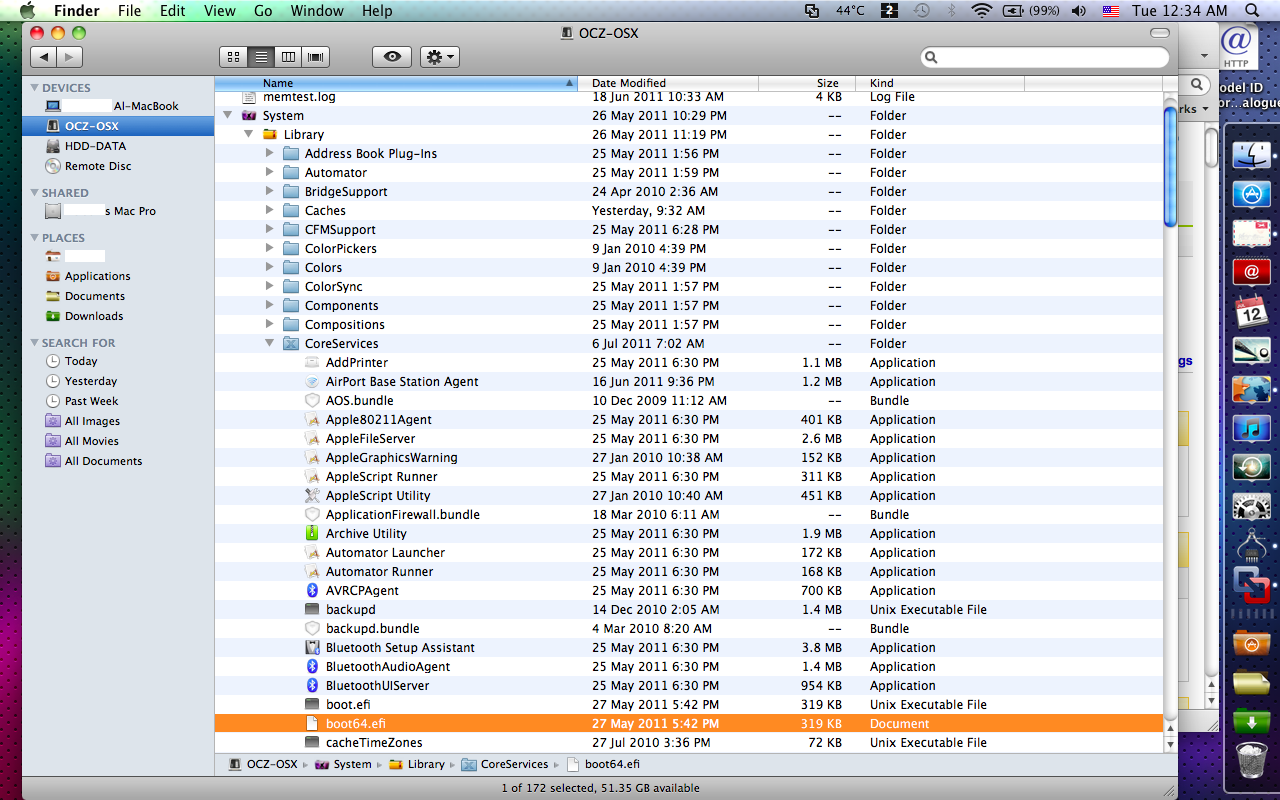
Task: Open the Firefox globe icon in Dock
Action: click(x=1251, y=389)
